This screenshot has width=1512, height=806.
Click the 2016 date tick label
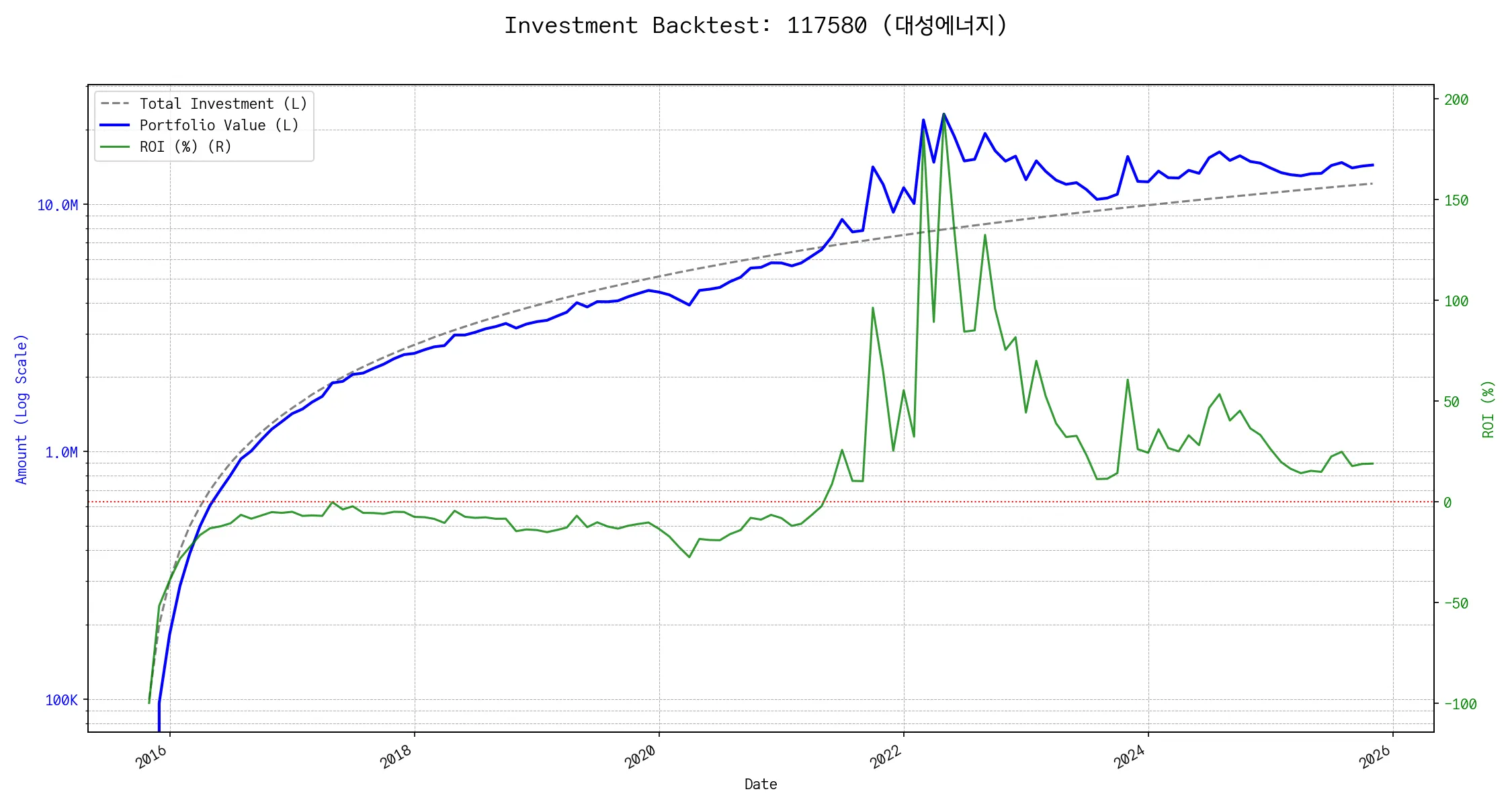(151, 757)
